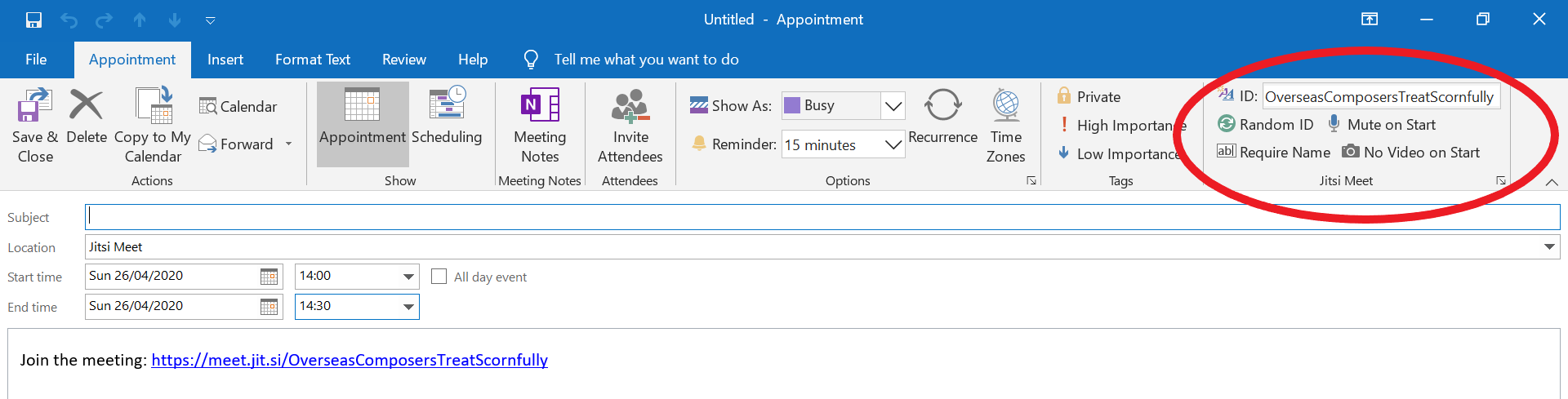The width and height of the screenshot is (1568, 399).
Task: Copy to My Calendar
Action: [153, 126]
